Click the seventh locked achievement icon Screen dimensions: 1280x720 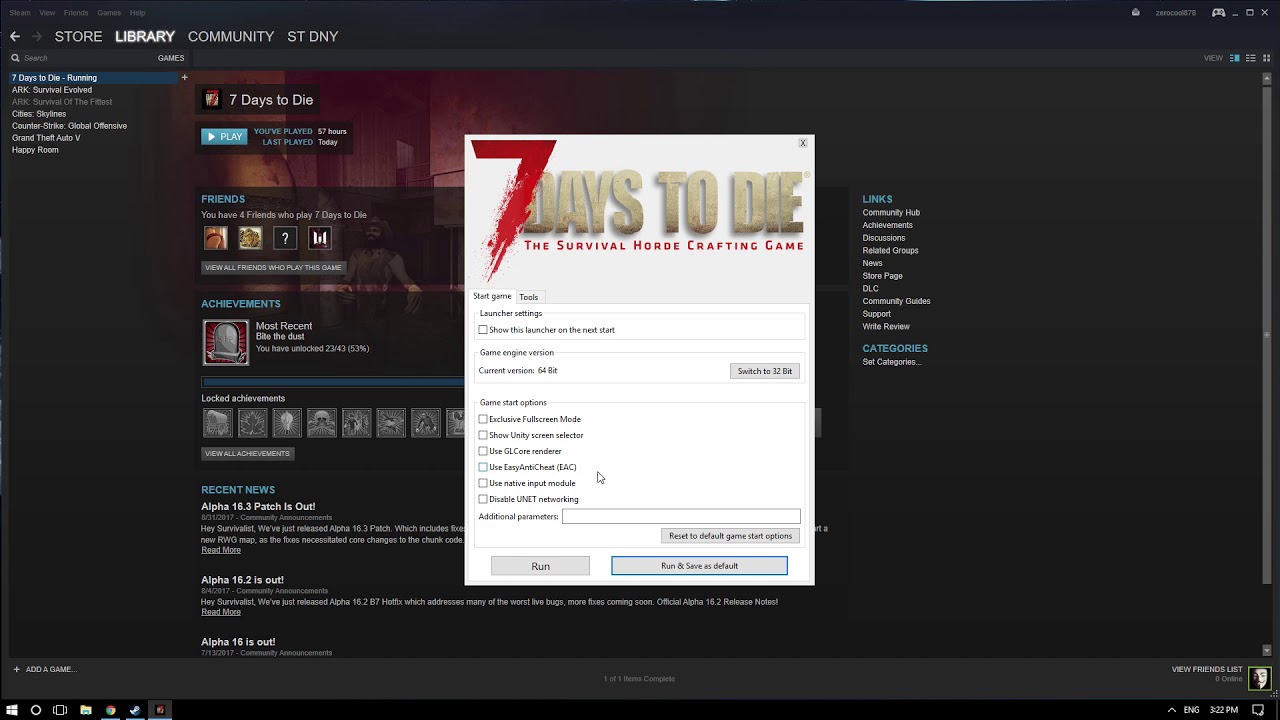(x=426, y=422)
